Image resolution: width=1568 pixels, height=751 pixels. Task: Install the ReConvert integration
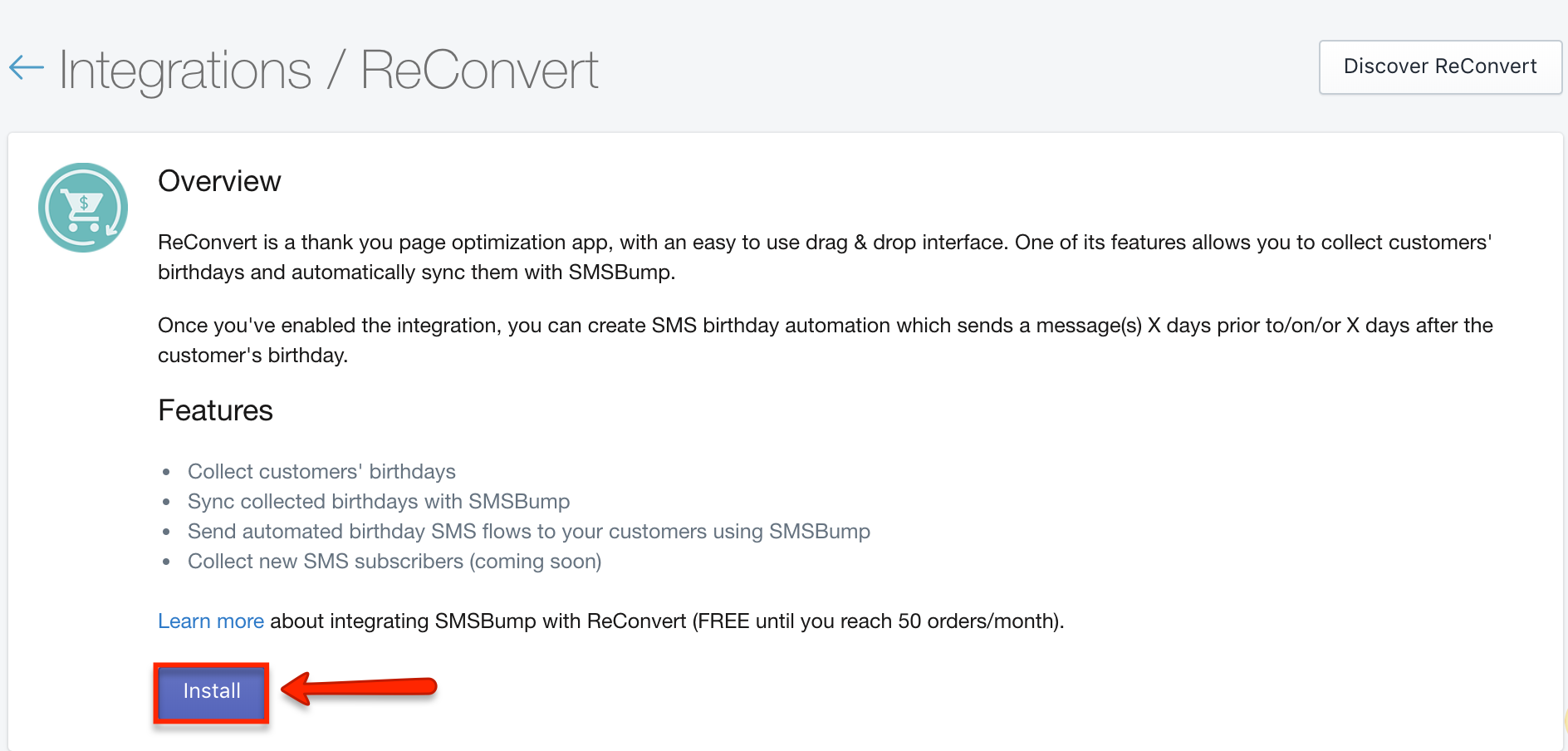pos(211,691)
